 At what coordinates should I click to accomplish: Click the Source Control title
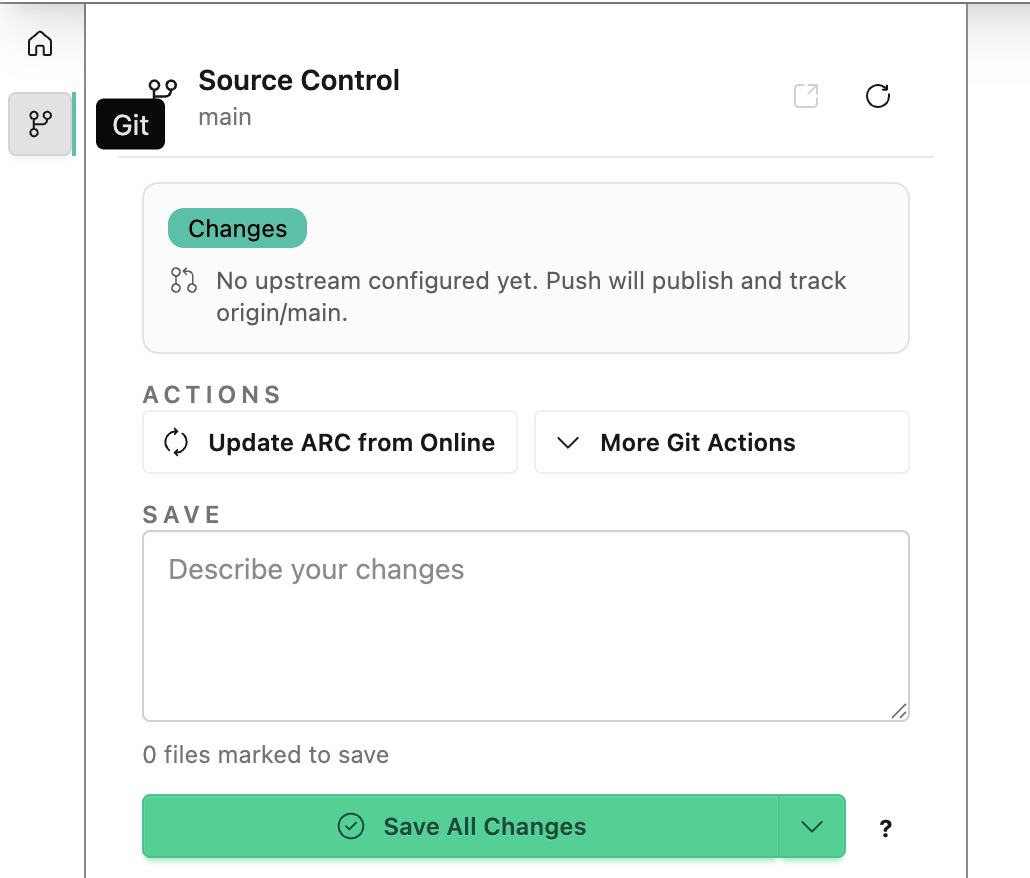tap(299, 81)
